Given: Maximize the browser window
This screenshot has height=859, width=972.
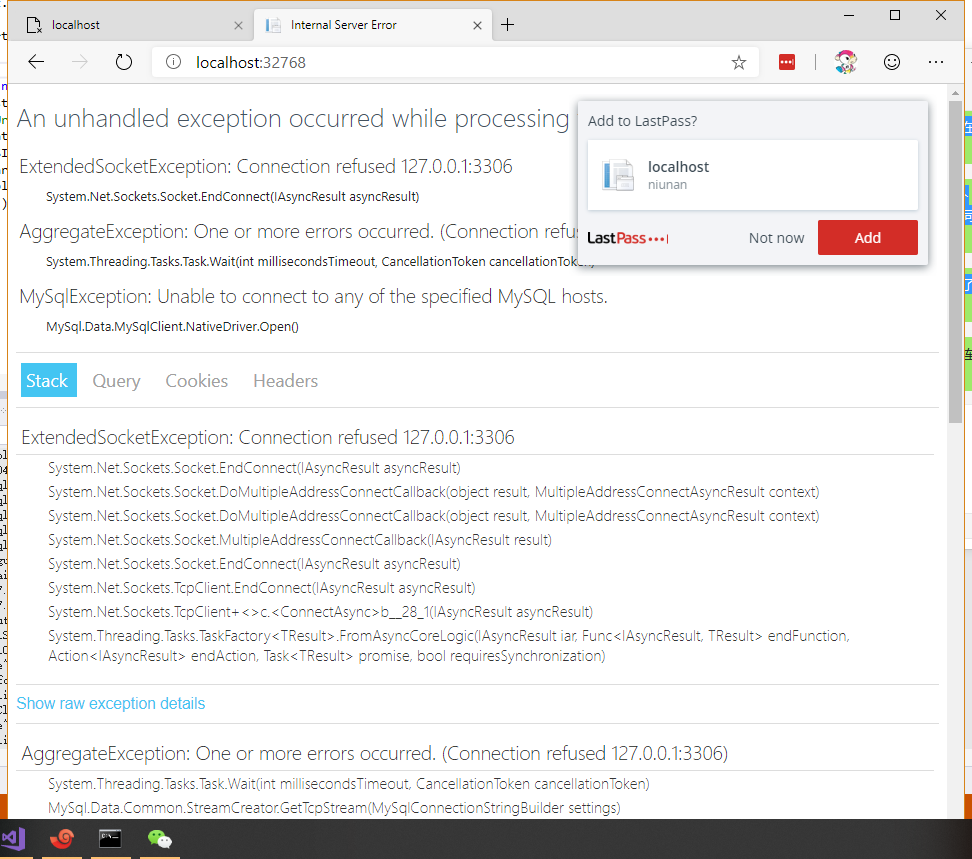Looking at the screenshot, I should click(x=895, y=15).
